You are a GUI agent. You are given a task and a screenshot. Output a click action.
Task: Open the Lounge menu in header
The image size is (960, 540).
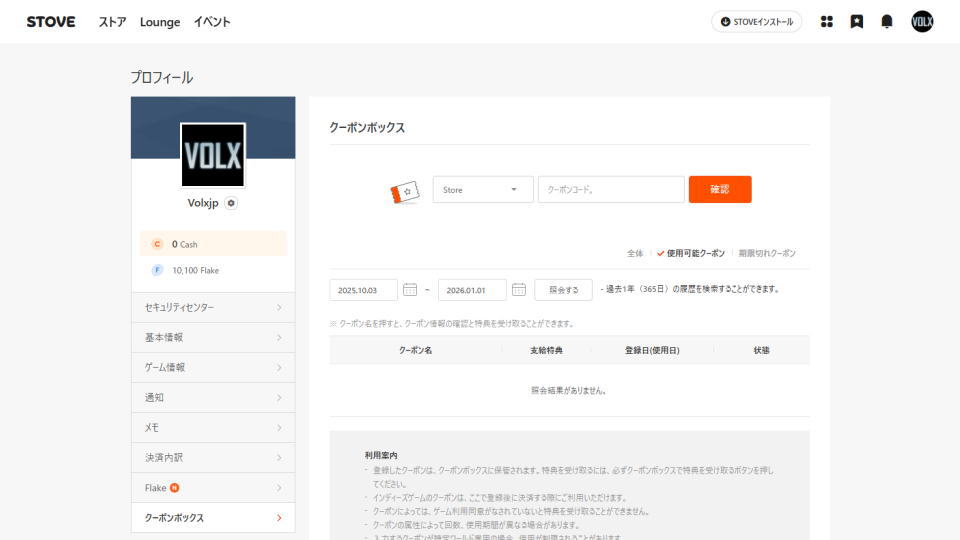160,22
